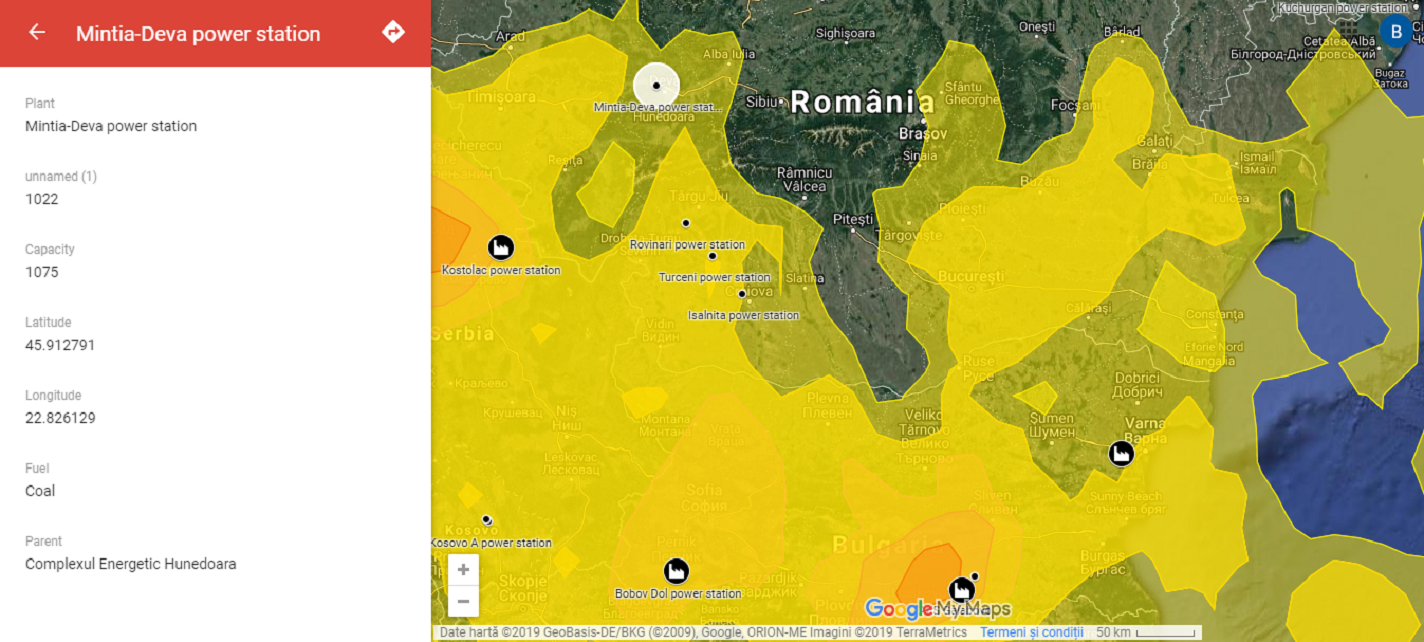Click the Google My Maps logo

click(x=937, y=609)
